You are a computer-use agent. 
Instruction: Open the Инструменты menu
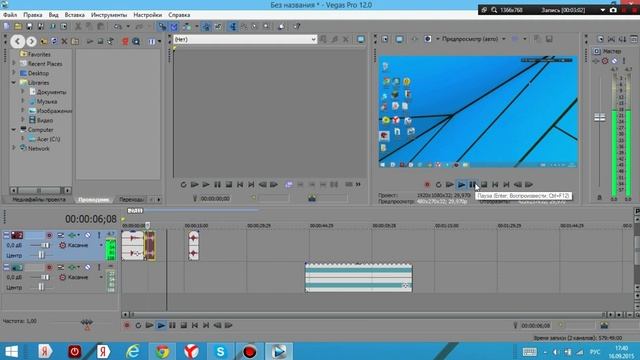109,15
